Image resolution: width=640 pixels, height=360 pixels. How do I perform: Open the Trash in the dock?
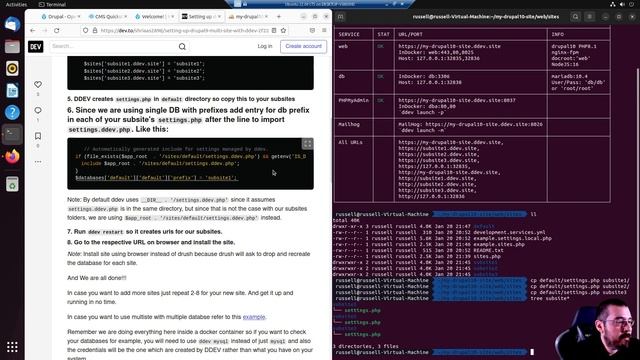12,184
